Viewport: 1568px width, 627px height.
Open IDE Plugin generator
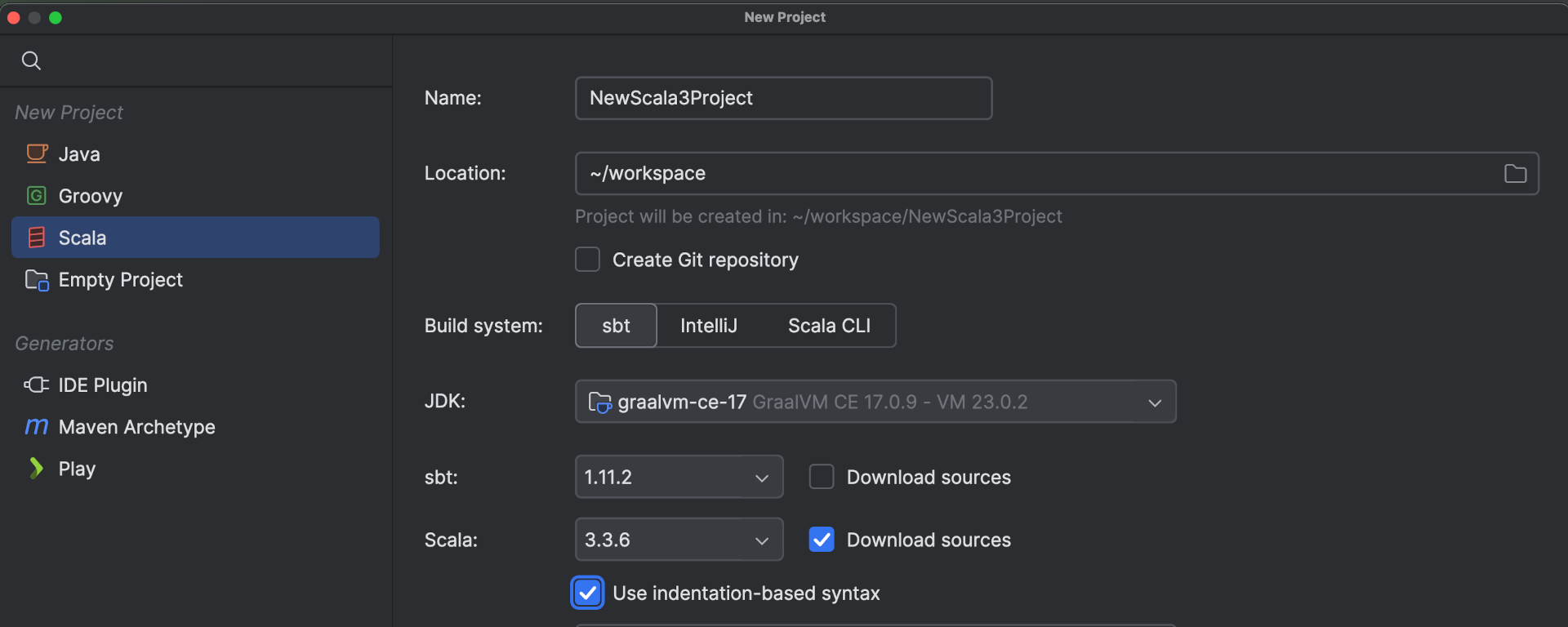click(195, 385)
